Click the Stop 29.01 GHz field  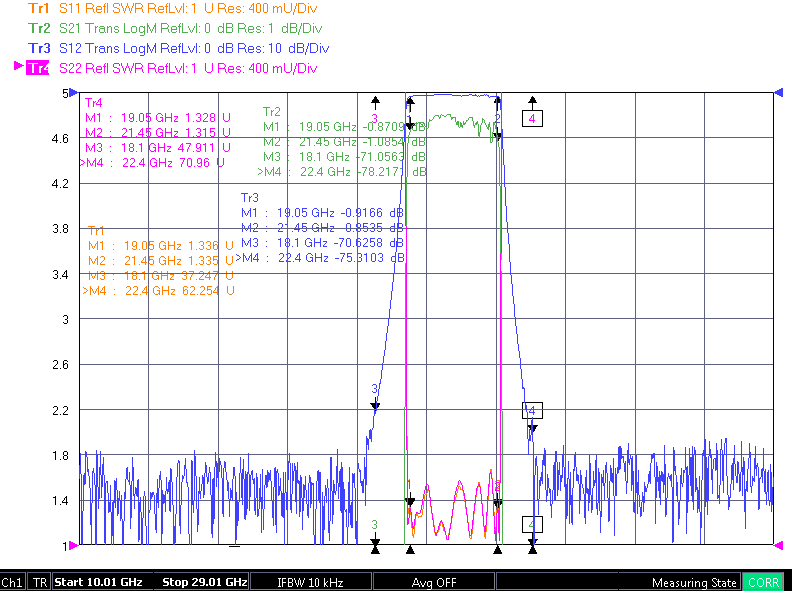pyautogui.click(x=205, y=582)
